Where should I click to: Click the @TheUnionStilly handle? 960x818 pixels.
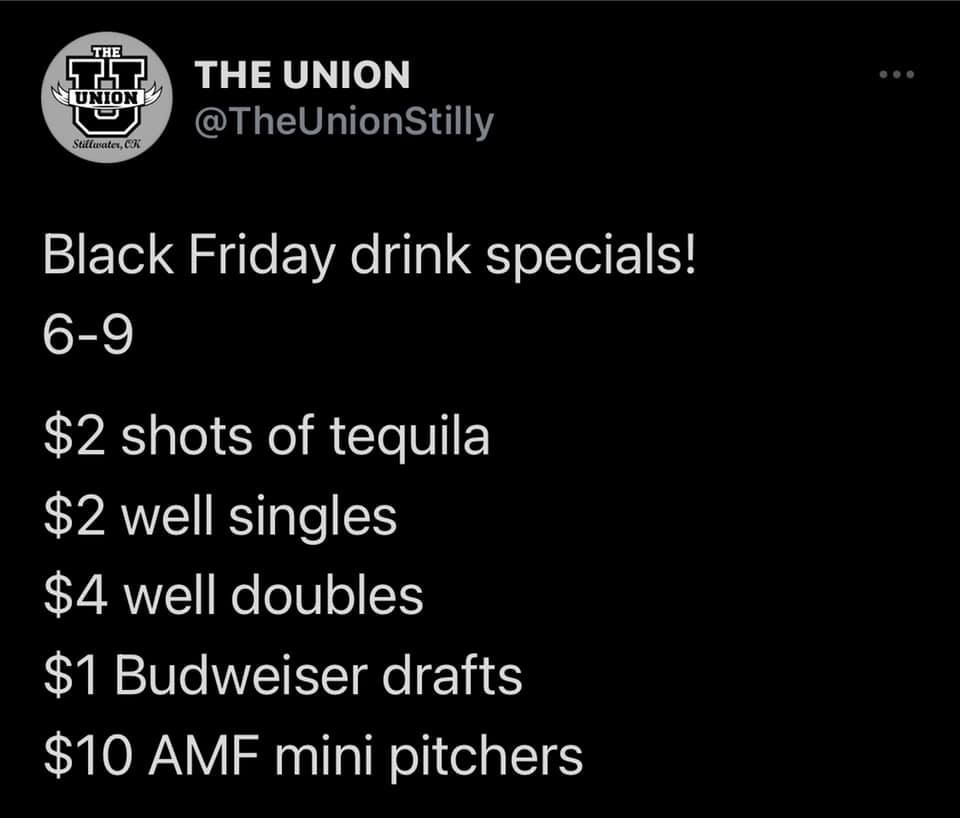tap(344, 122)
